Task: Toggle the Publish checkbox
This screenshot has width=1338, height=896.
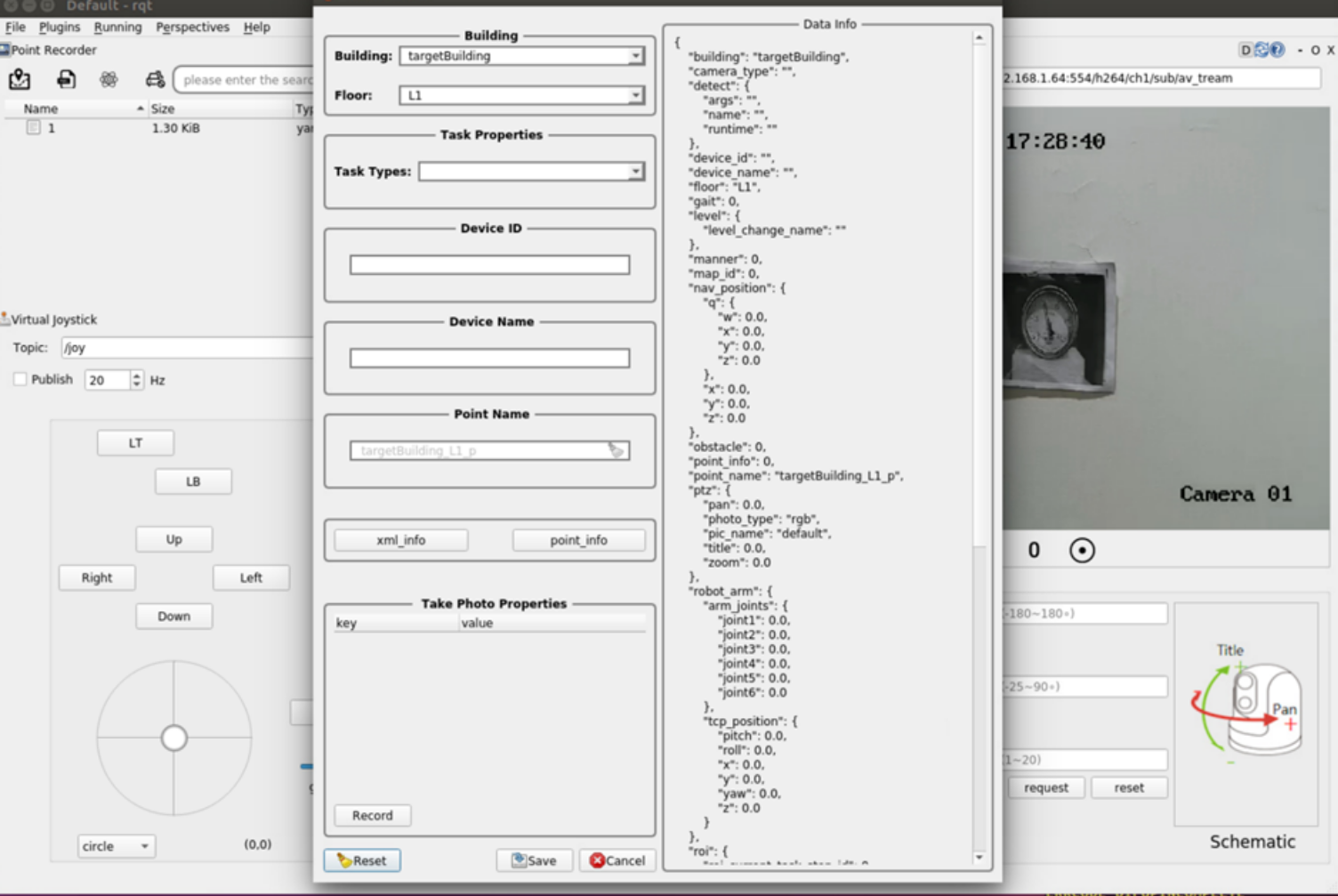Action: point(20,379)
